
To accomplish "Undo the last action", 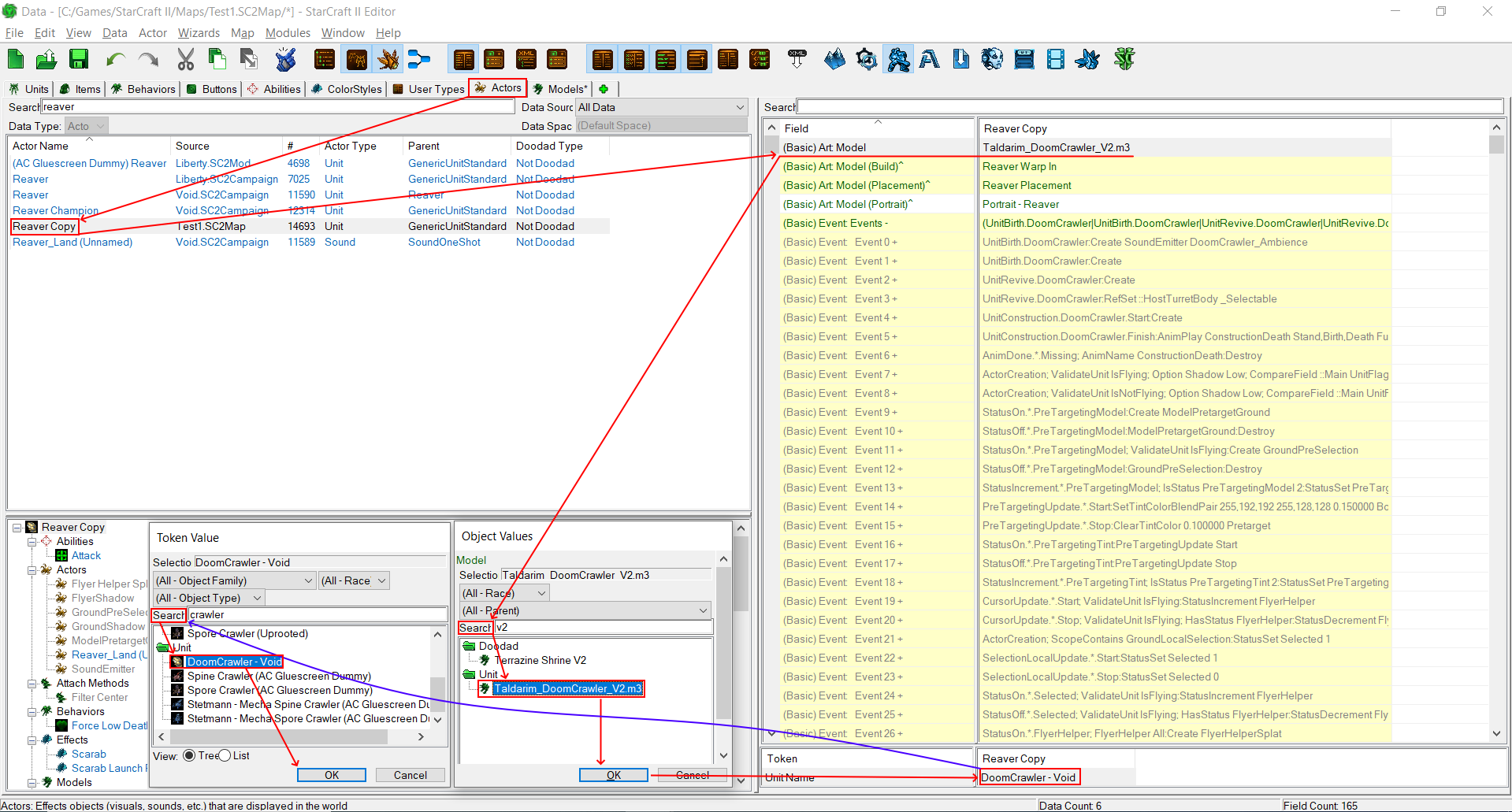I will click(x=116, y=59).
